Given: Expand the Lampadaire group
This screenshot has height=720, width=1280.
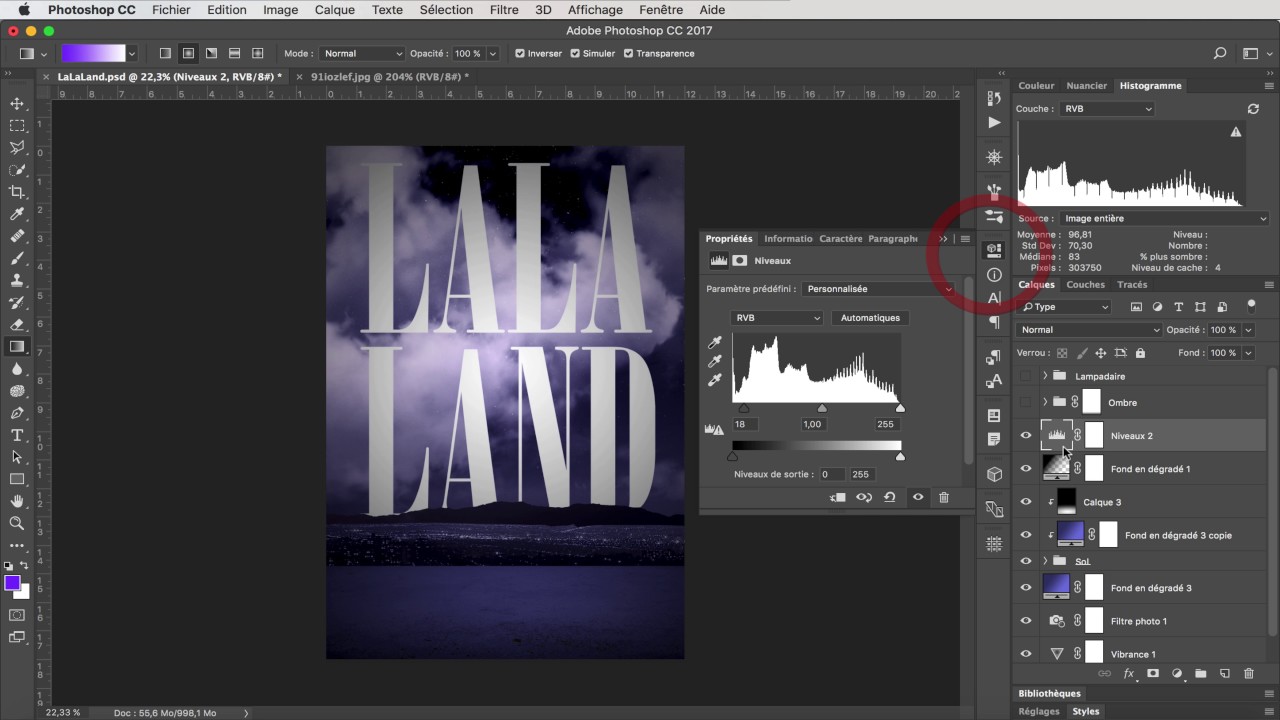Looking at the screenshot, I should (x=1045, y=376).
